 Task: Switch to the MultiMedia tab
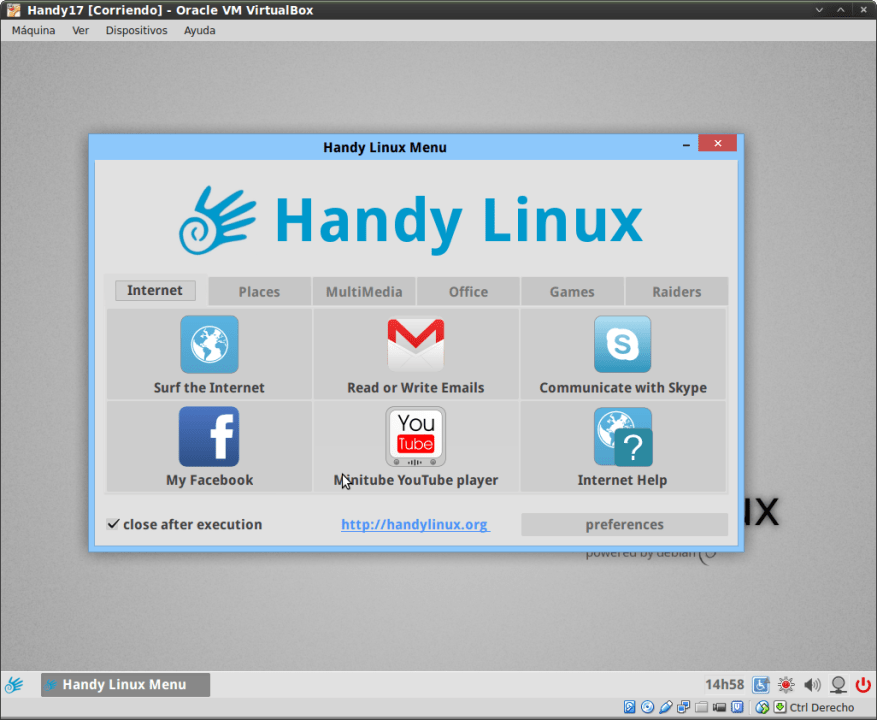pos(363,291)
